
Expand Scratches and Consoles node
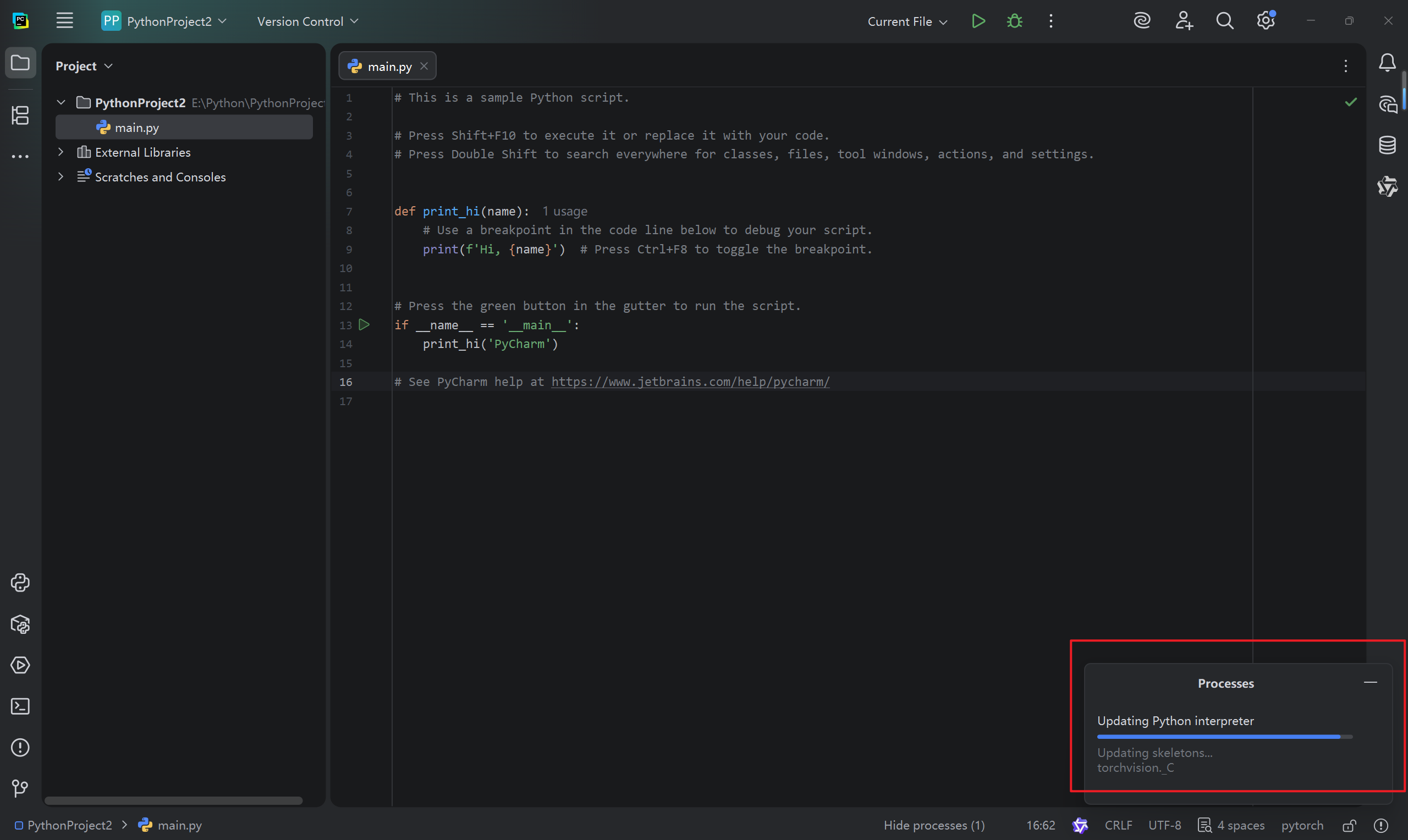pyautogui.click(x=61, y=176)
